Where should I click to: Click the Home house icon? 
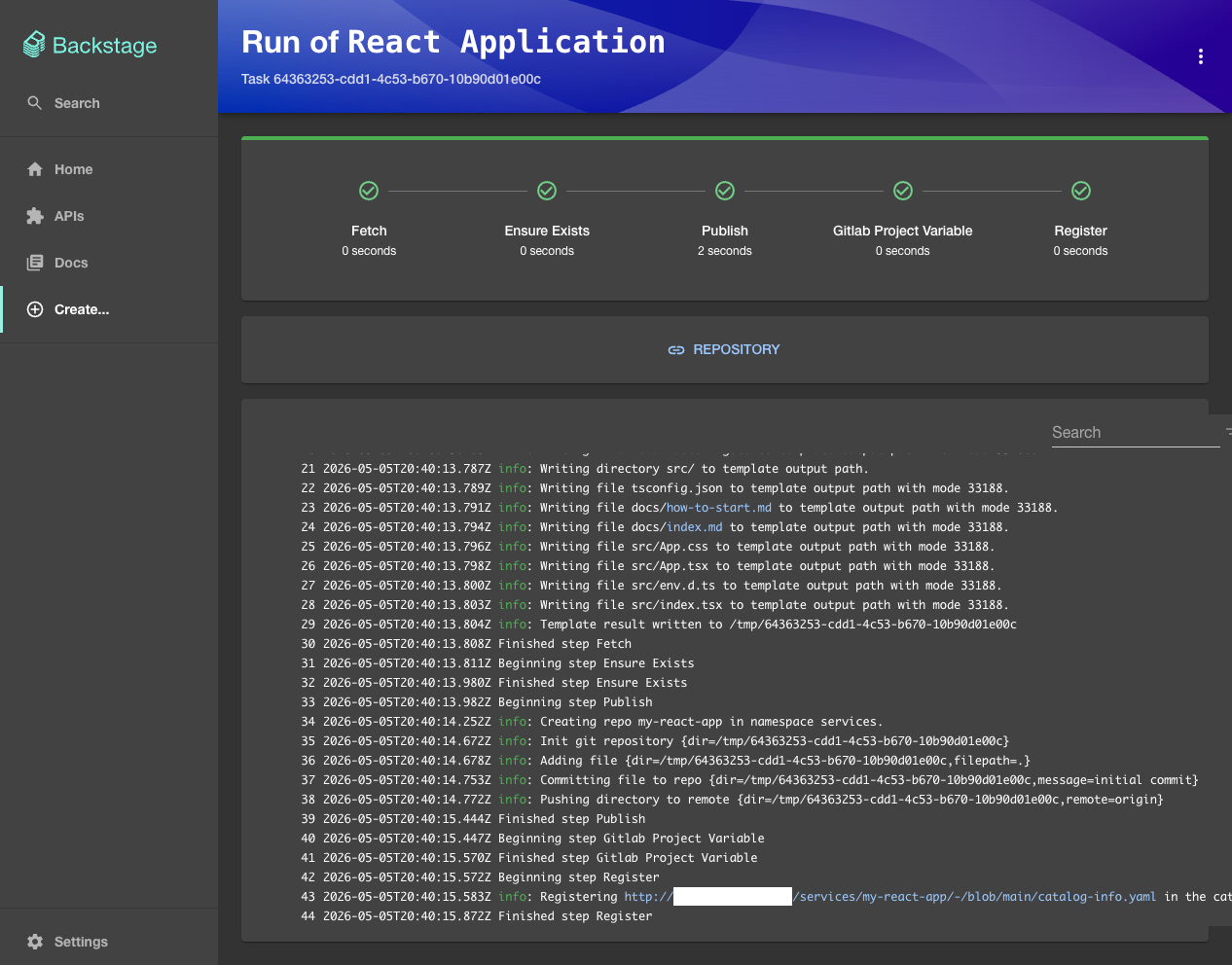[35, 169]
